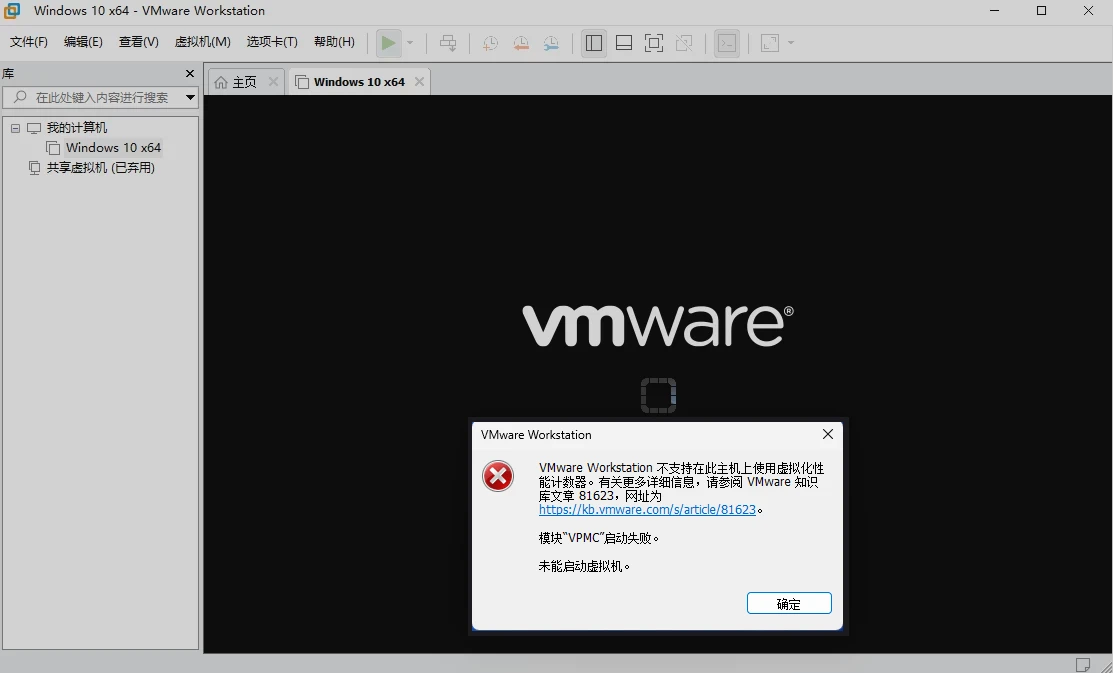Open the 文件(F) menu

click(28, 42)
